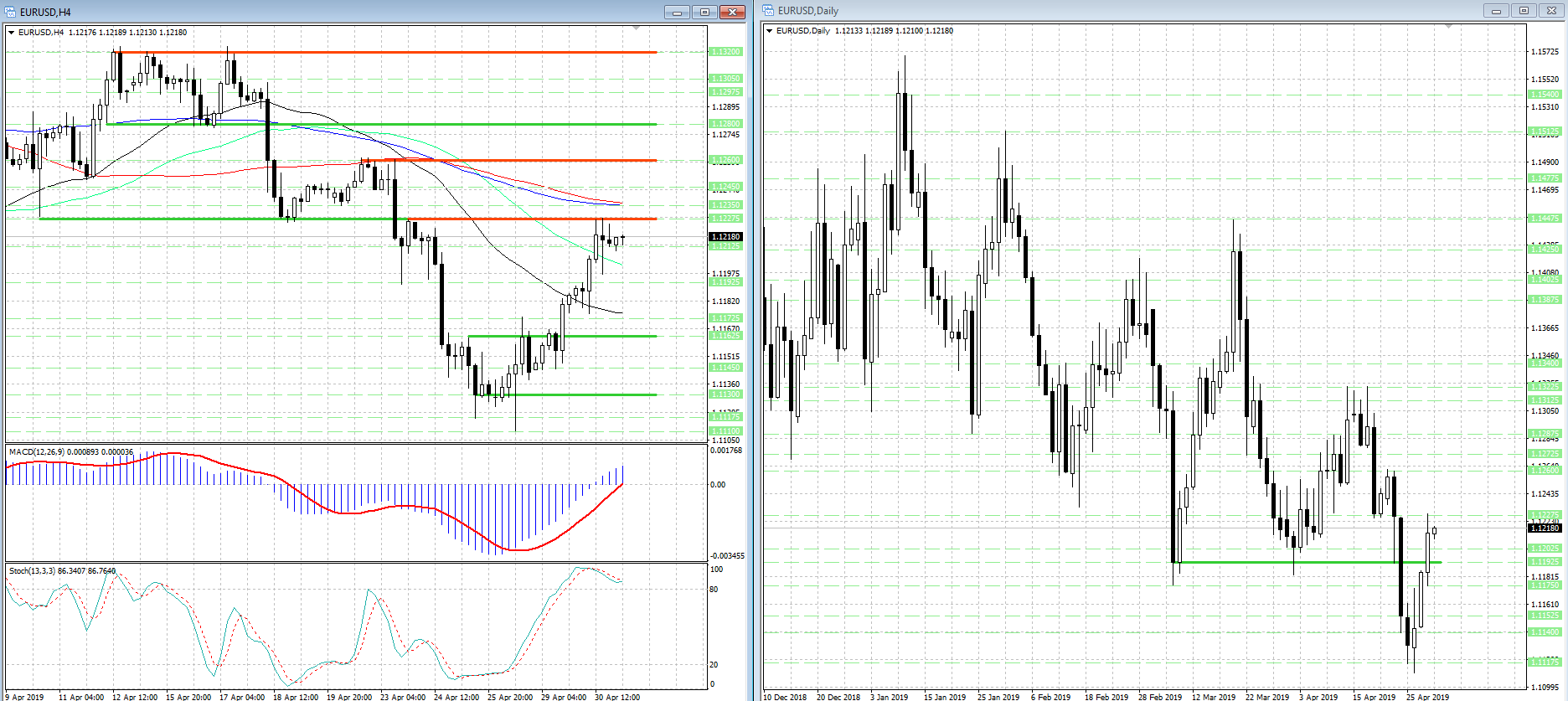
Task: Click the 1.14900 price value in Daily chart
Action: [1545, 162]
